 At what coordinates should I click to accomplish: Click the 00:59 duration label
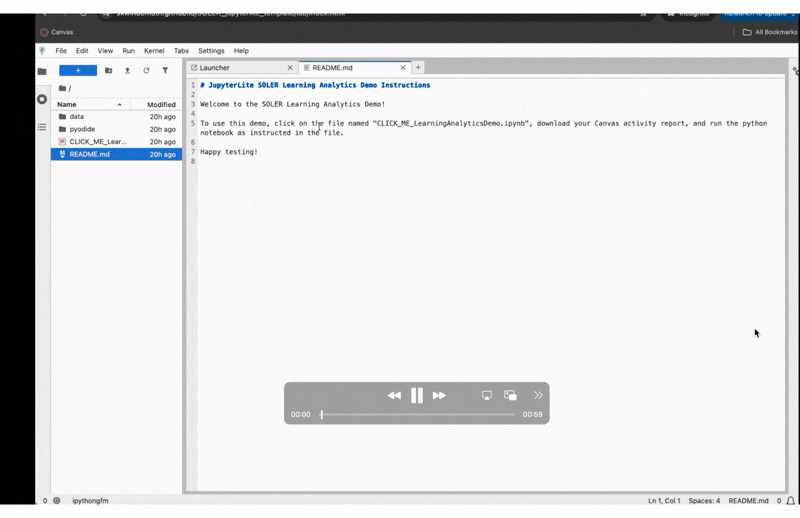(x=532, y=414)
